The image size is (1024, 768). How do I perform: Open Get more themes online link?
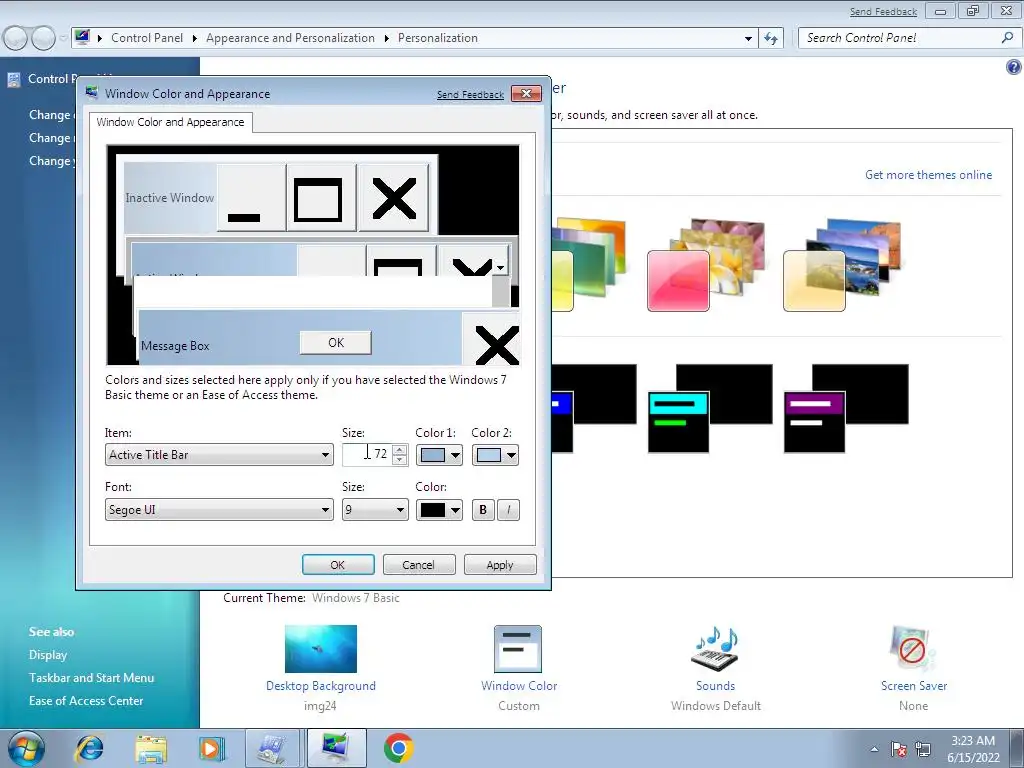928,175
